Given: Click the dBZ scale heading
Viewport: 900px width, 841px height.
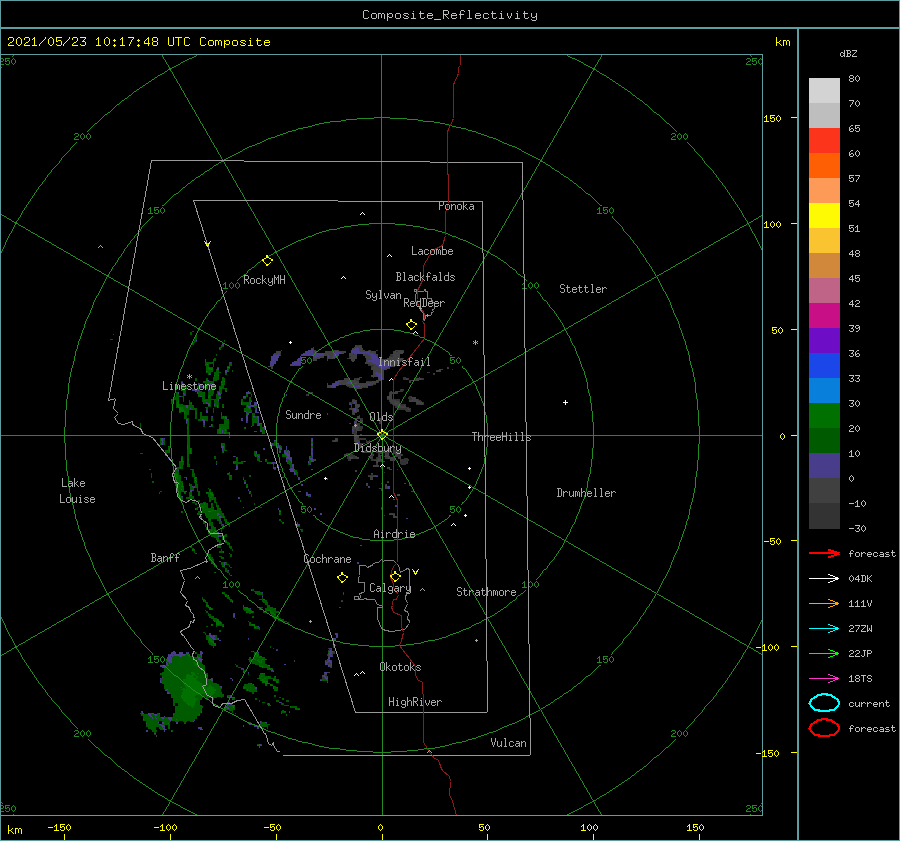Looking at the screenshot, I should tap(848, 53).
